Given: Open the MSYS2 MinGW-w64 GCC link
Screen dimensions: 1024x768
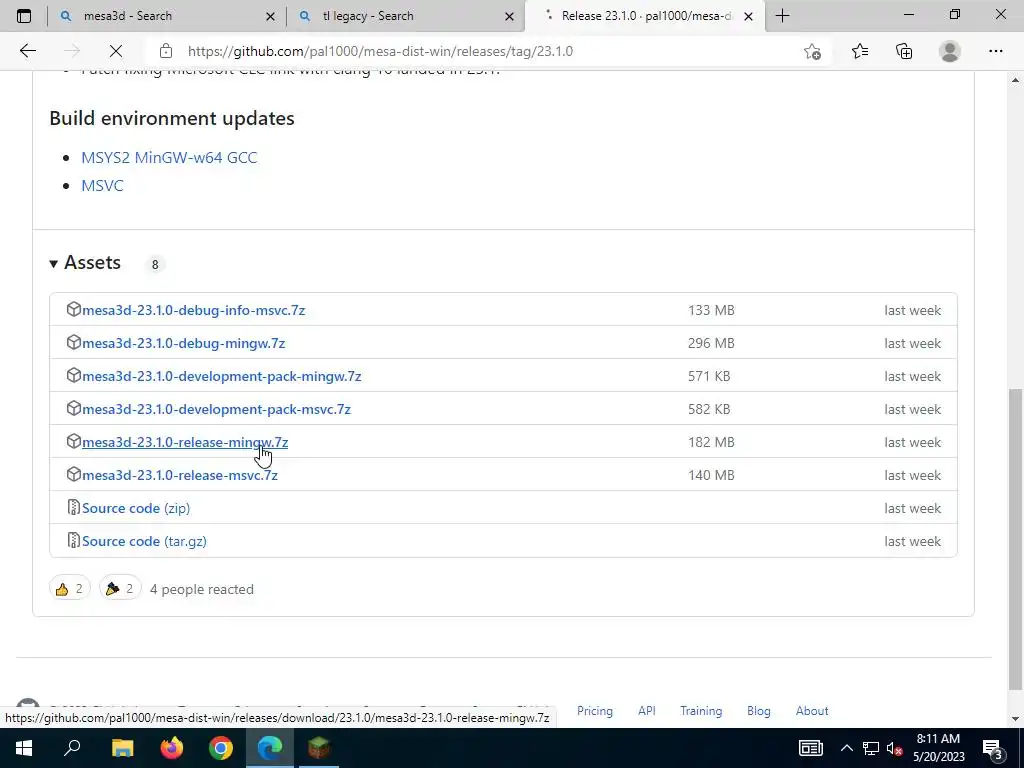Looking at the screenshot, I should click(x=169, y=157).
